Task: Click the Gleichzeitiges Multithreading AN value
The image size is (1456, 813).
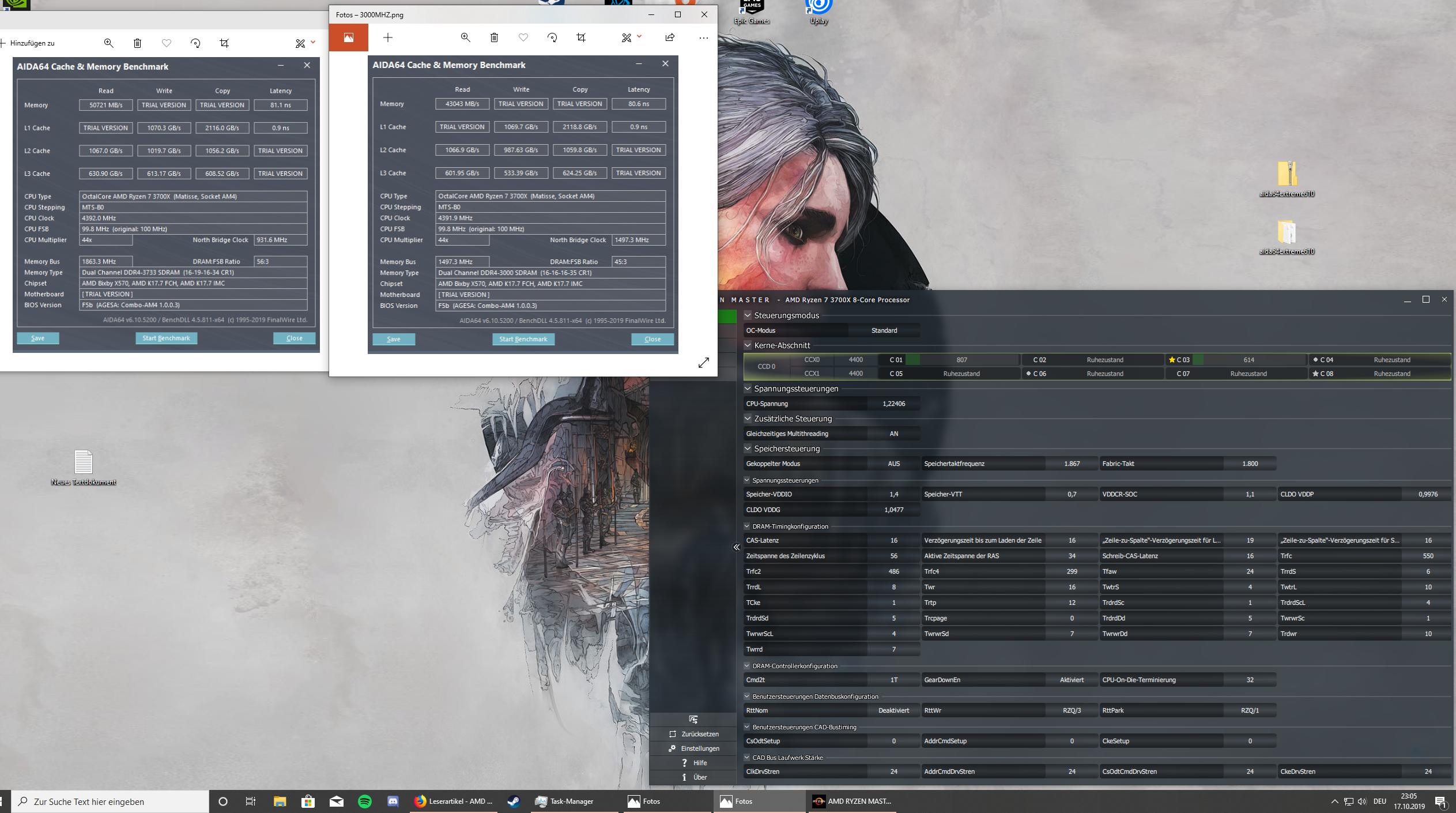Action: tap(893, 434)
